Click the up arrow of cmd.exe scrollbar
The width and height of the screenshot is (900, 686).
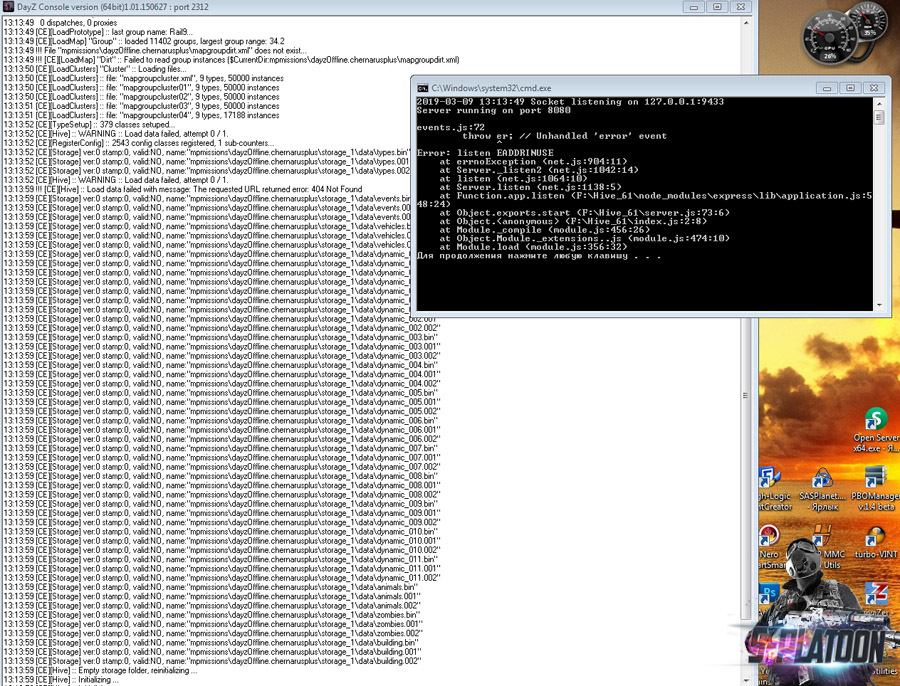click(879, 103)
